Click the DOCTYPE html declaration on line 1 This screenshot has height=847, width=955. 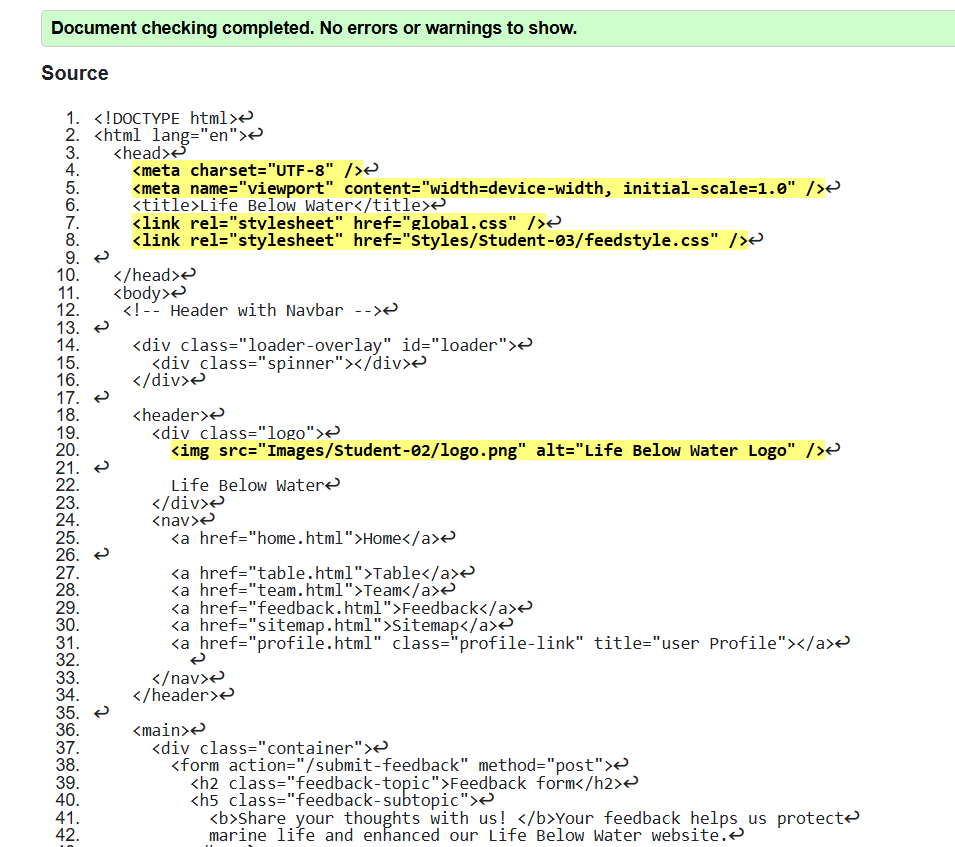point(166,118)
